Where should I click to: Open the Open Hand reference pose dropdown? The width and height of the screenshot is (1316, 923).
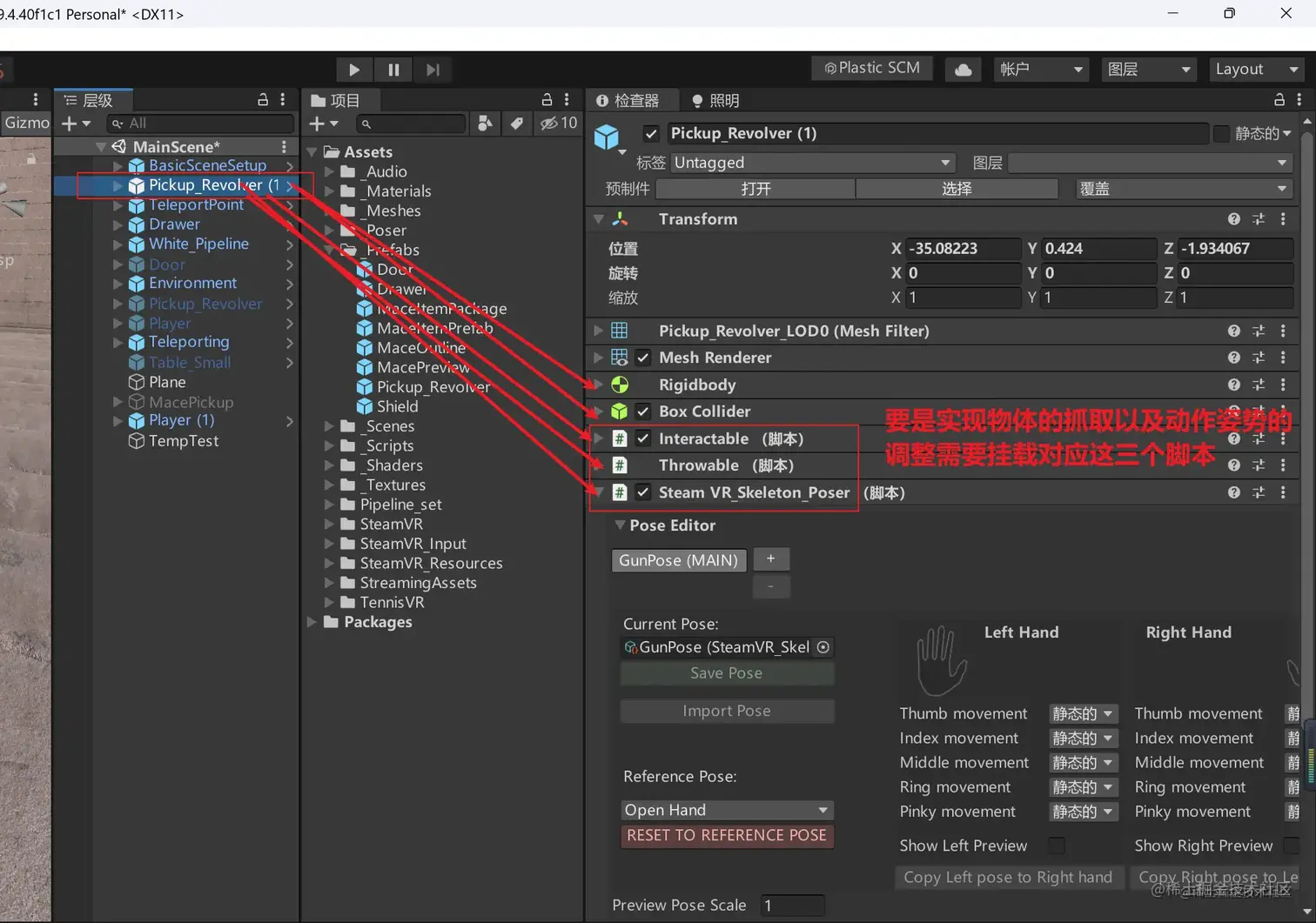727,810
